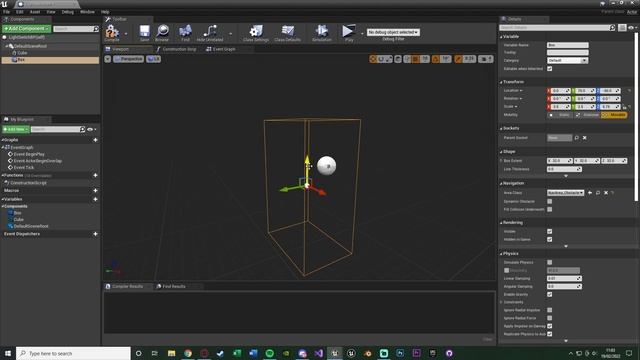Toggle scale snapping in the viewport
Image resolution: width=640 pixels, height=360 pixels.
[458, 59]
